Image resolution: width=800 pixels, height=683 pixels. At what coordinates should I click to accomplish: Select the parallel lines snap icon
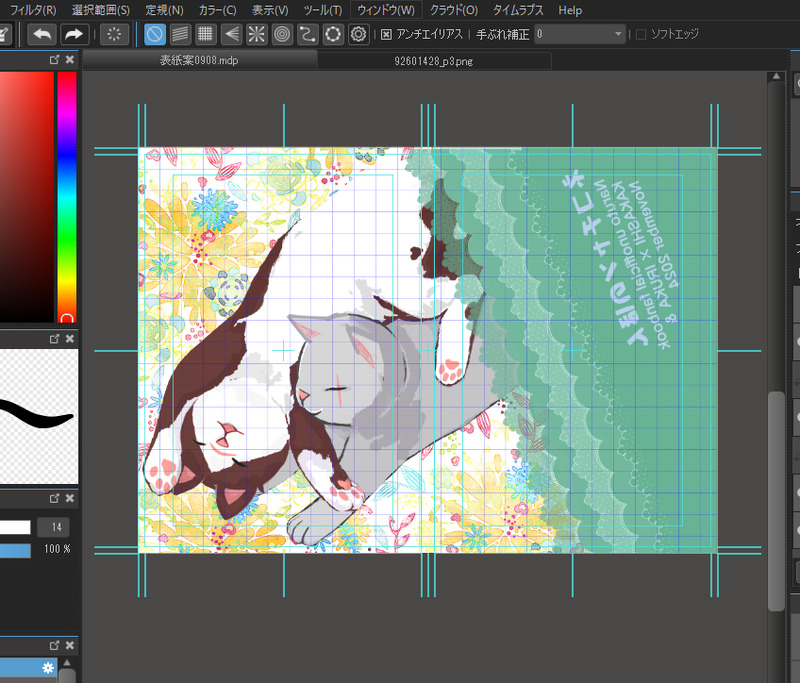180,35
